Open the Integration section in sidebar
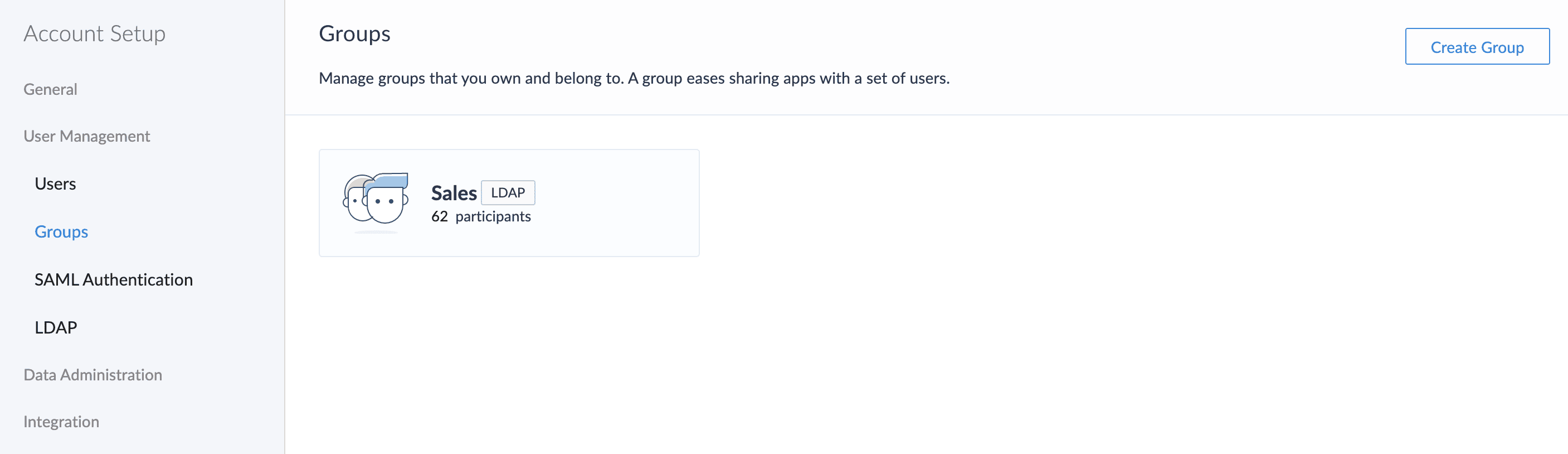The width and height of the screenshot is (1568, 454). [61, 422]
